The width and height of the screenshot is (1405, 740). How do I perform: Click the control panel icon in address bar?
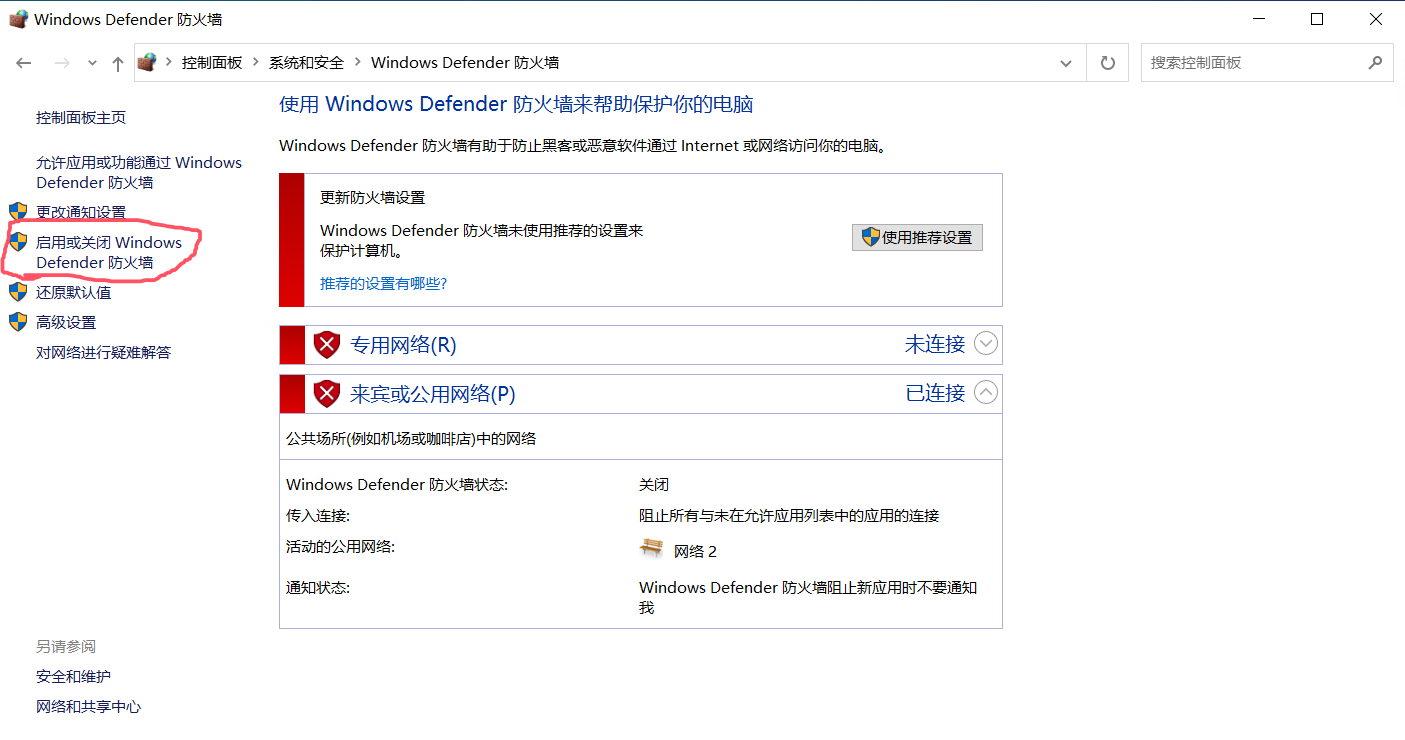[x=147, y=62]
